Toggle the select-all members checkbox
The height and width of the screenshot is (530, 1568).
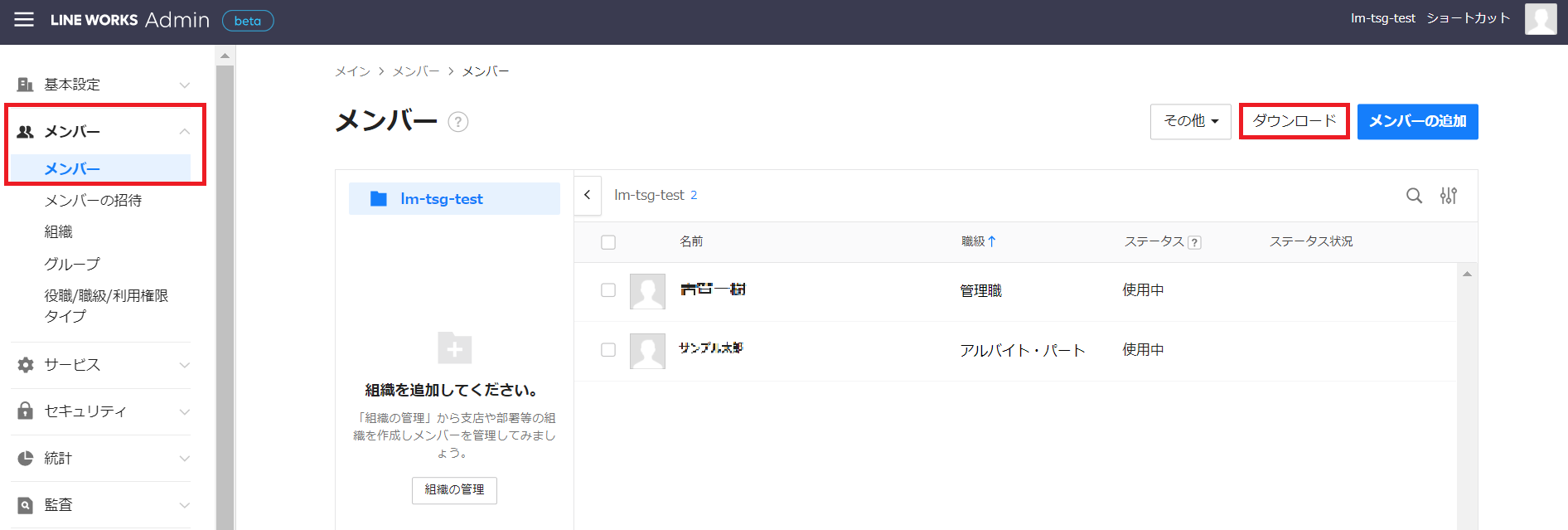[x=608, y=242]
